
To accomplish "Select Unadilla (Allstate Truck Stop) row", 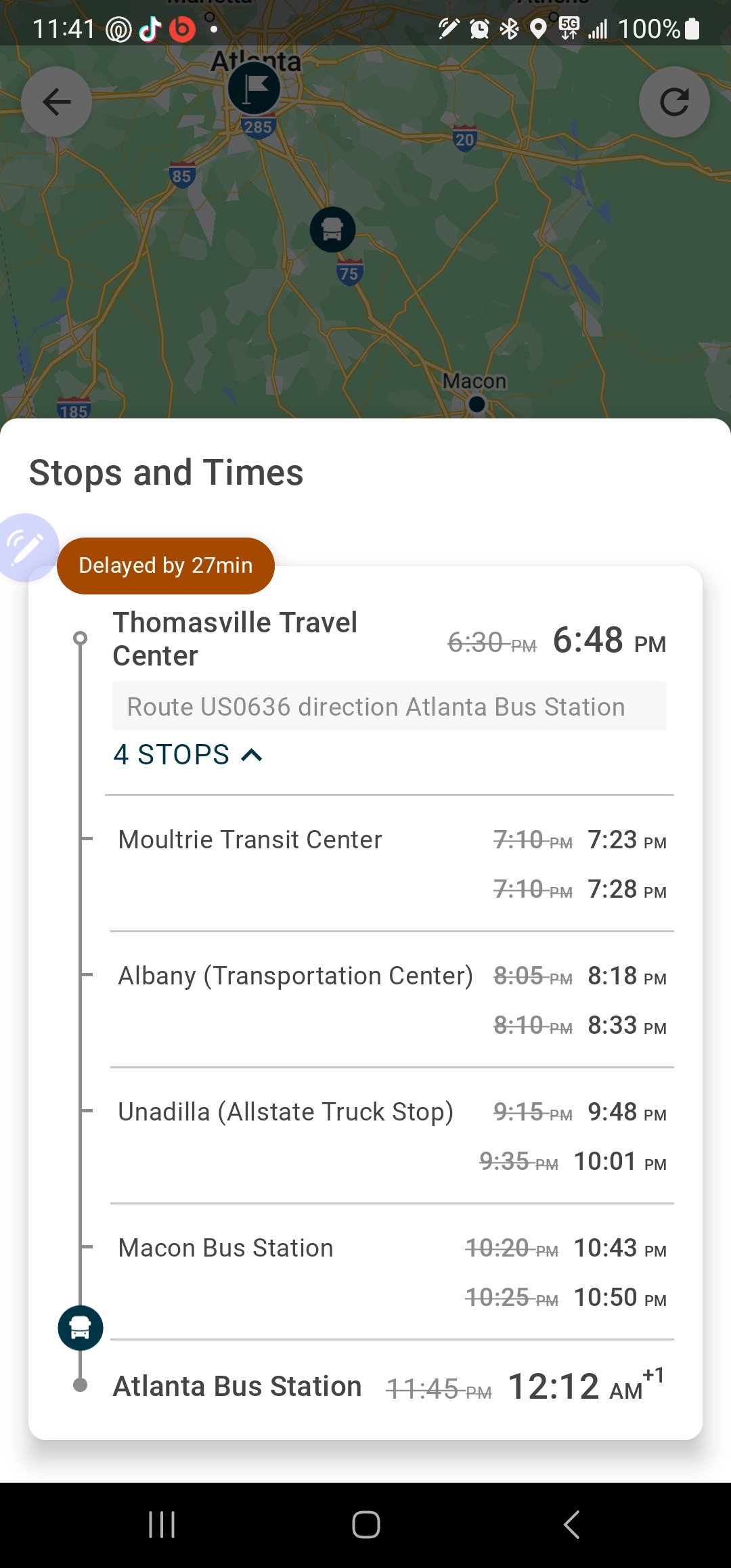I will pos(286,1112).
